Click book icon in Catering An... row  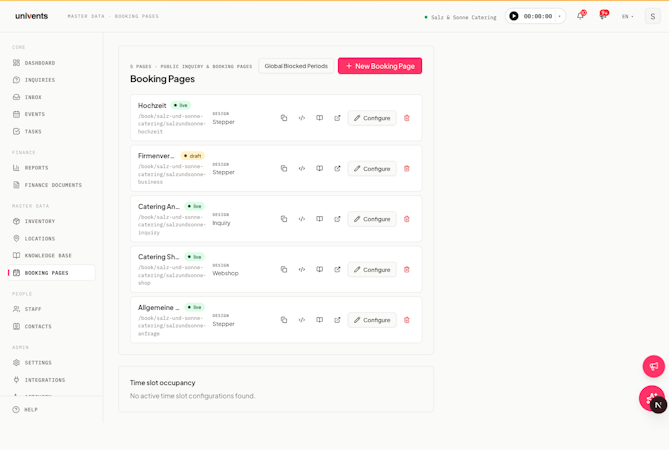click(x=320, y=219)
